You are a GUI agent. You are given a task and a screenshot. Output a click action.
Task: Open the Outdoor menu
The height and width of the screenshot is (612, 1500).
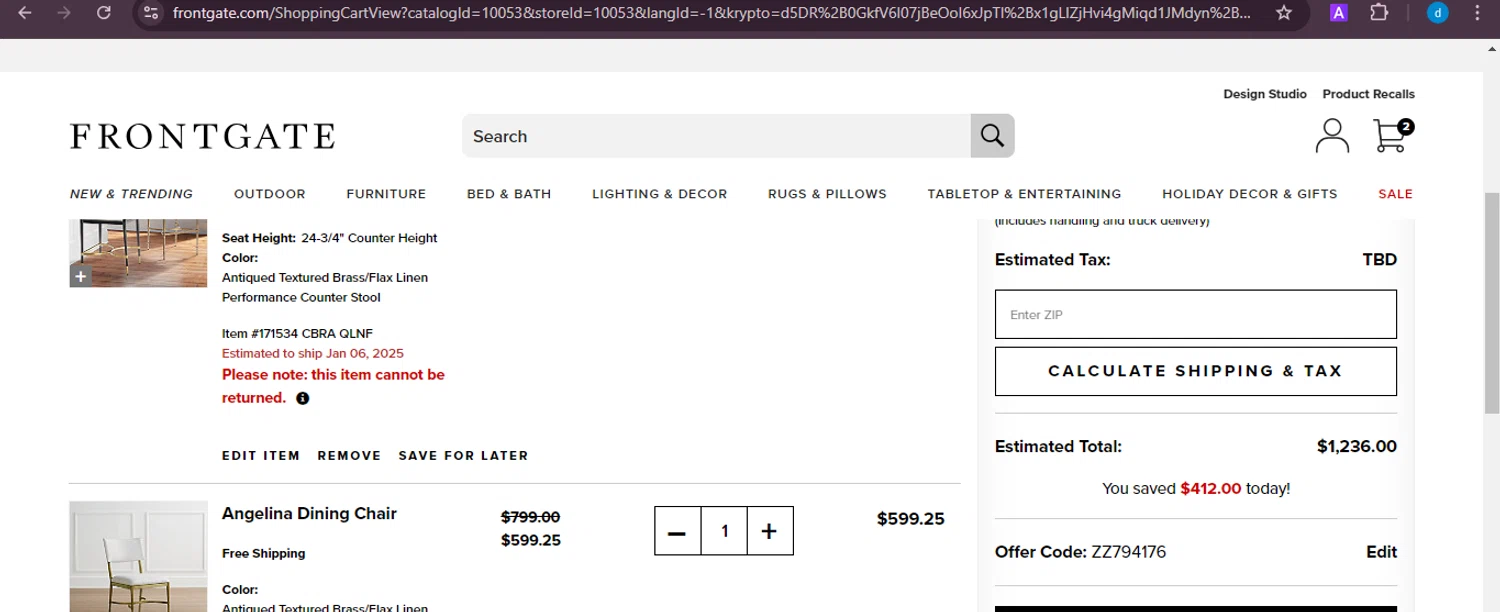pyautogui.click(x=270, y=194)
